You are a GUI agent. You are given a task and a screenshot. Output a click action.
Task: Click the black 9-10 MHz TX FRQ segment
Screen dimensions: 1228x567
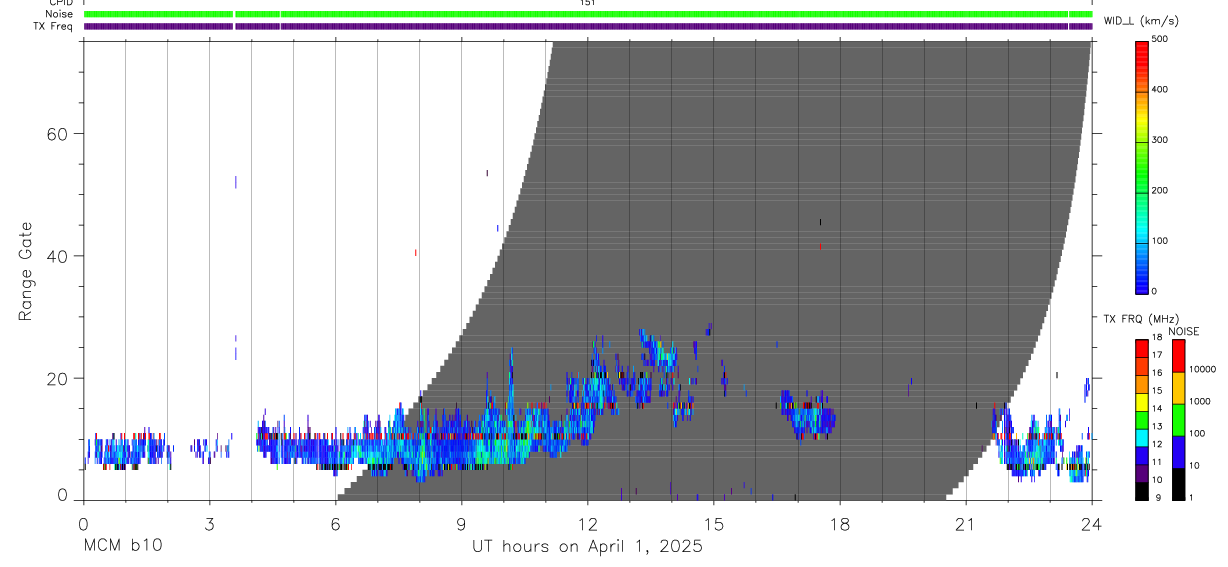pos(1142,490)
